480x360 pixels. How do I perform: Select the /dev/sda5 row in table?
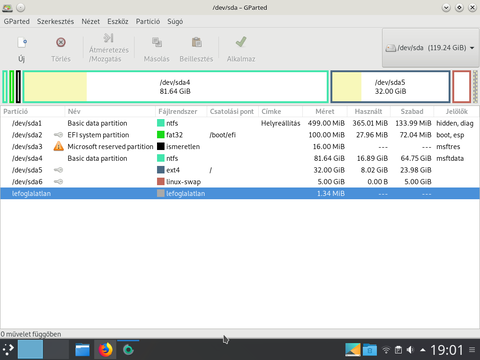240,170
